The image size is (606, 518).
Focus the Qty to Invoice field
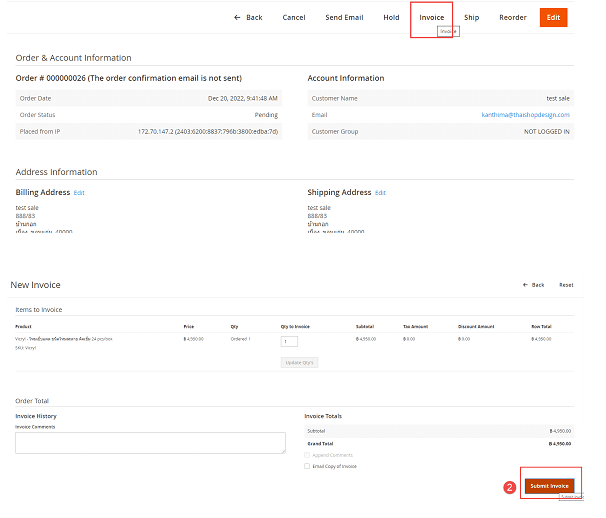coord(289,341)
